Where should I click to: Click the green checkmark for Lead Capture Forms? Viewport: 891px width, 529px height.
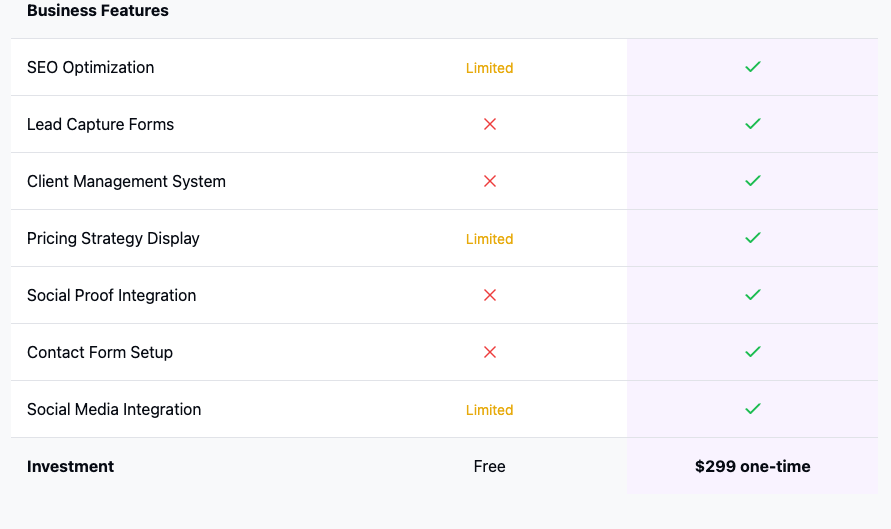pos(752,124)
